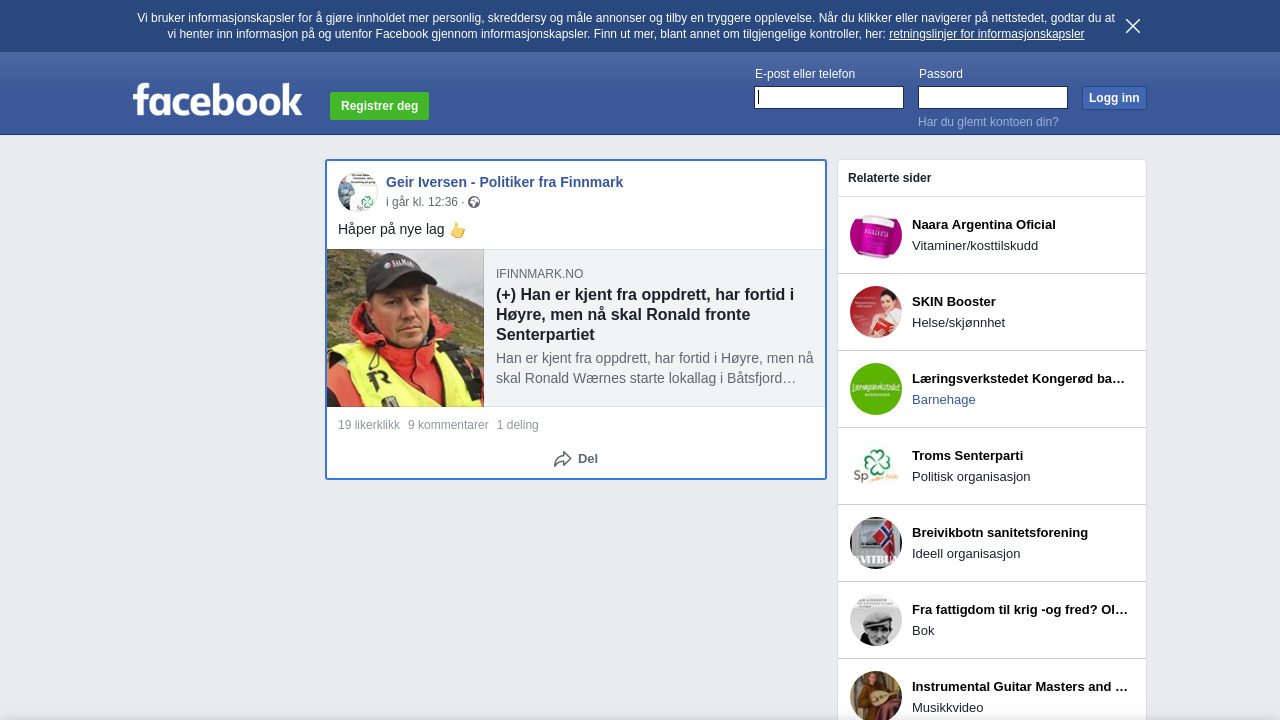The width and height of the screenshot is (1280, 720).
Task: Click the Logg inn button
Action: [x=1114, y=98]
